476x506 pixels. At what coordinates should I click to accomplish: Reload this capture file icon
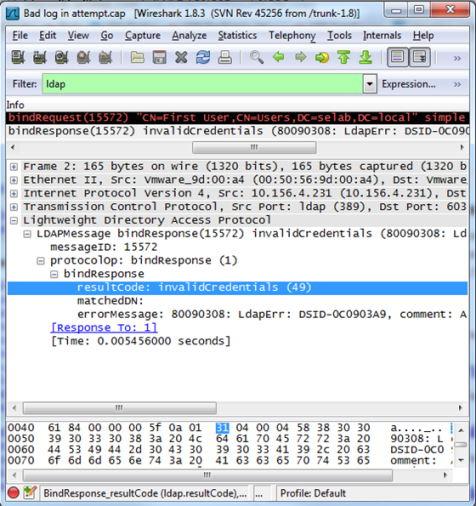(x=203, y=57)
